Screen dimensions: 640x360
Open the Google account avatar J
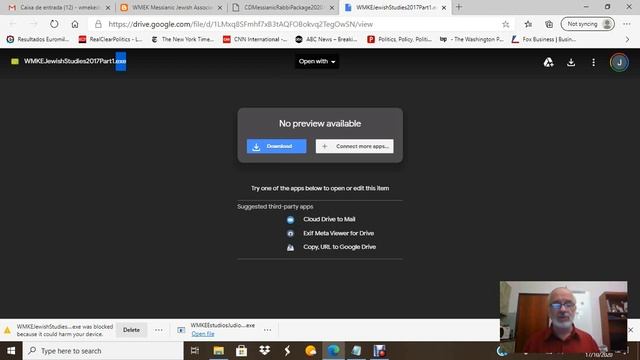point(619,62)
